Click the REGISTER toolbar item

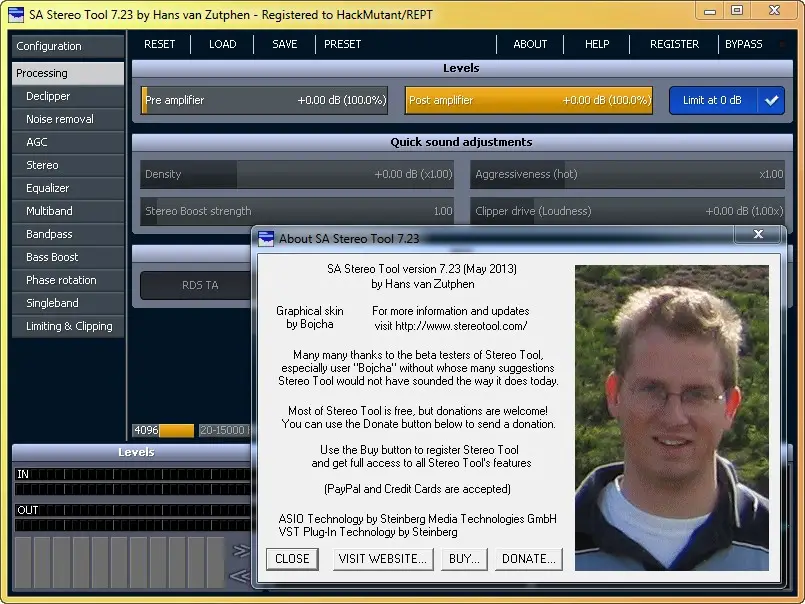tap(674, 44)
